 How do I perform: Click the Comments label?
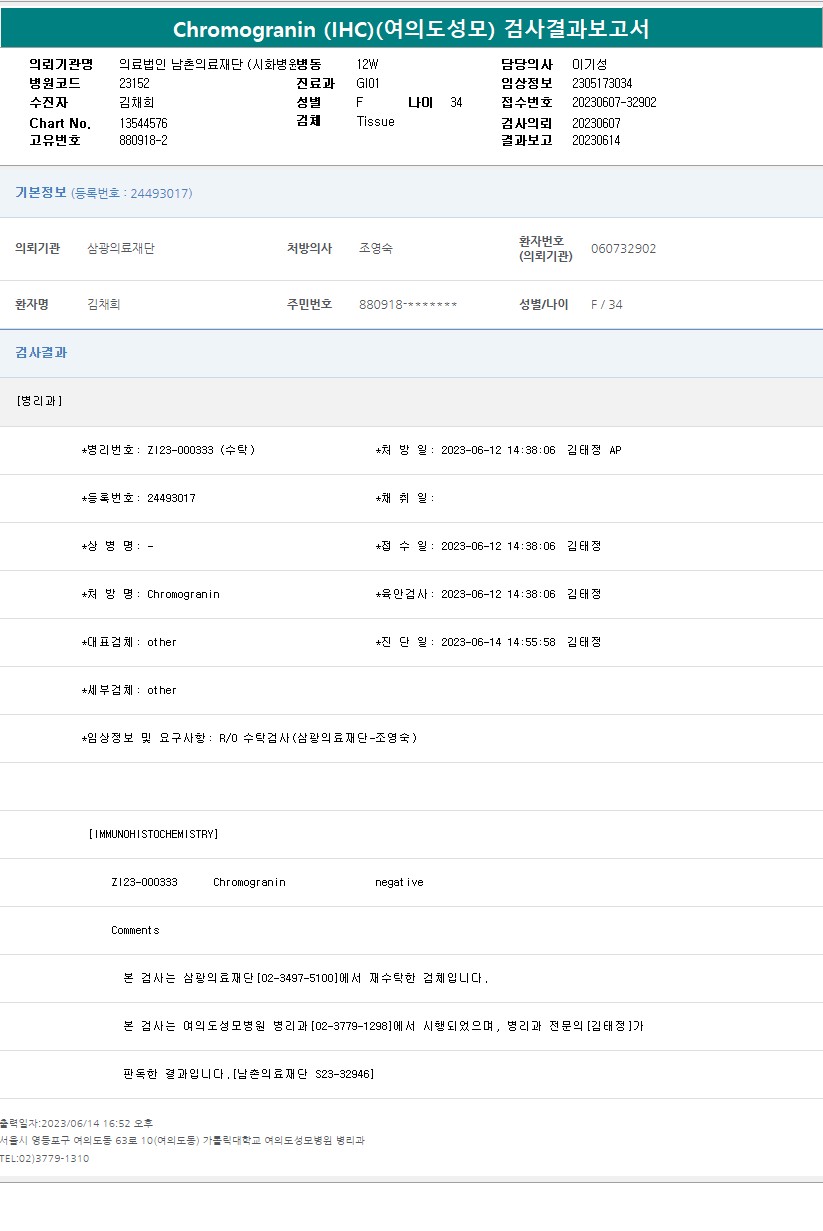click(135, 930)
